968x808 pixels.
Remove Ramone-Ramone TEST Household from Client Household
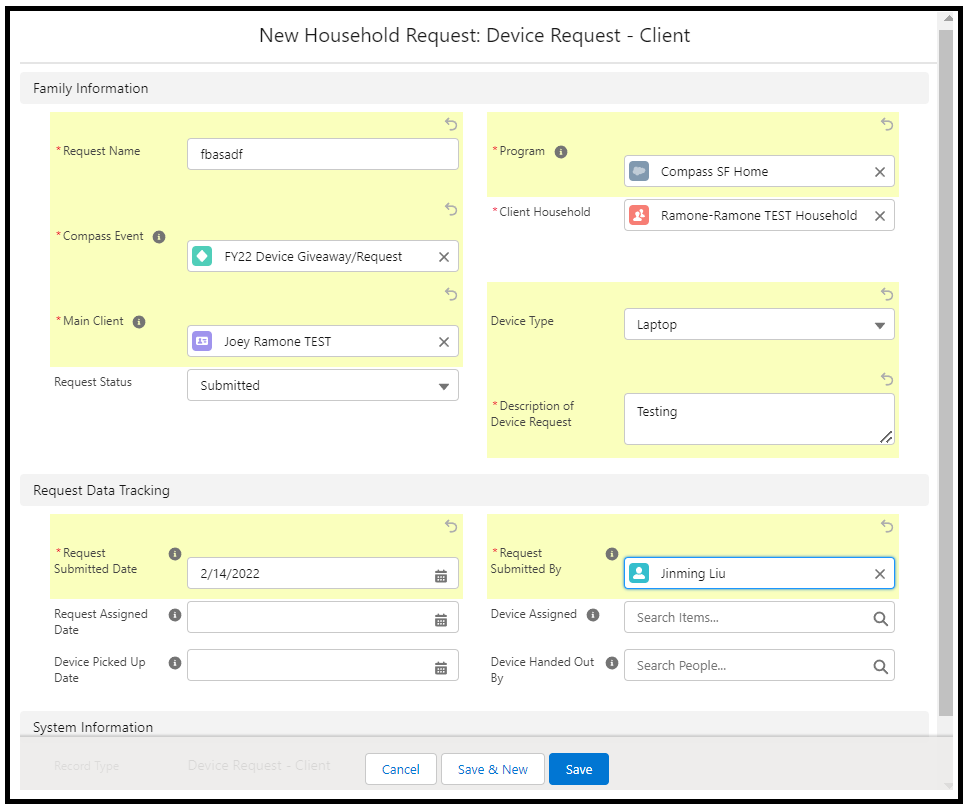pos(880,216)
